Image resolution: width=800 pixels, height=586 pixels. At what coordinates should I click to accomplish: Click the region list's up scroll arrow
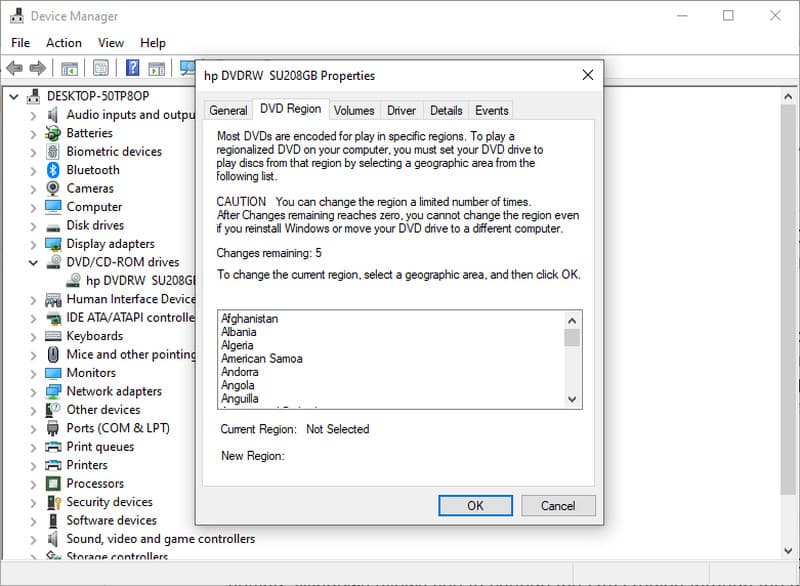pyautogui.click(x=572, y=321)
